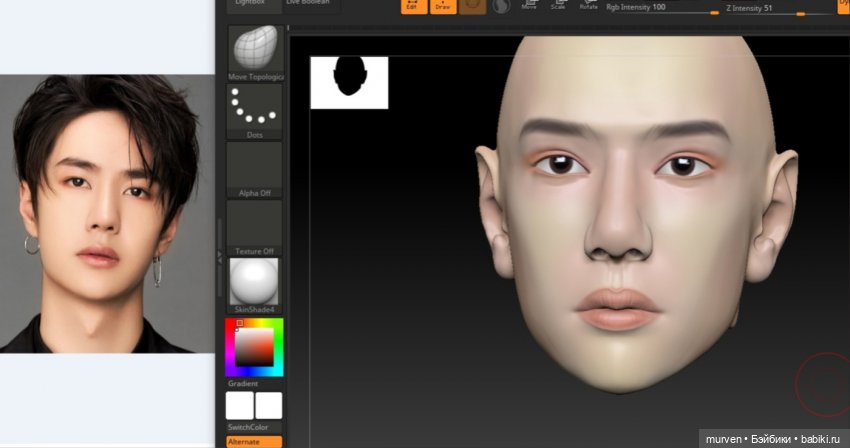This screenshot has width=850, height=448.
Task: Select the Scale transform tool
Action: click(558, 6)
